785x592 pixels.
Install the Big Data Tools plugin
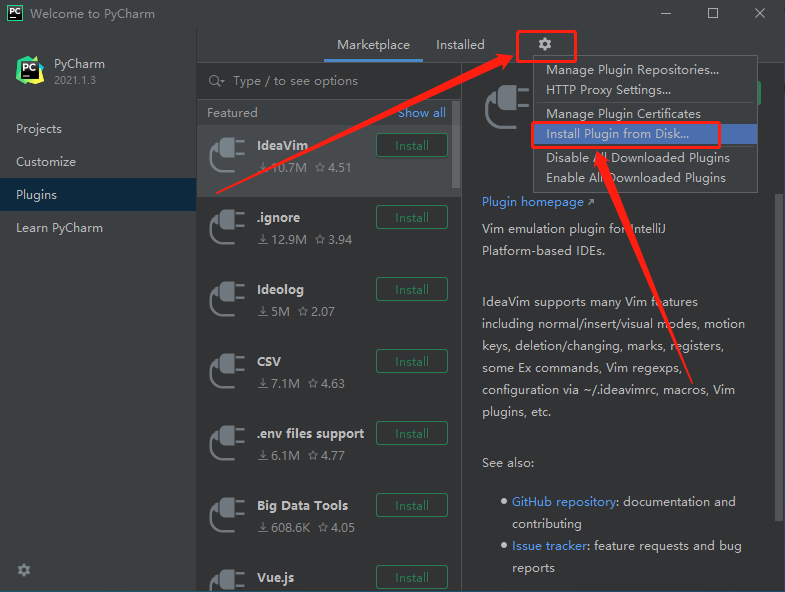pyautogui.click(x=412, y=505)
